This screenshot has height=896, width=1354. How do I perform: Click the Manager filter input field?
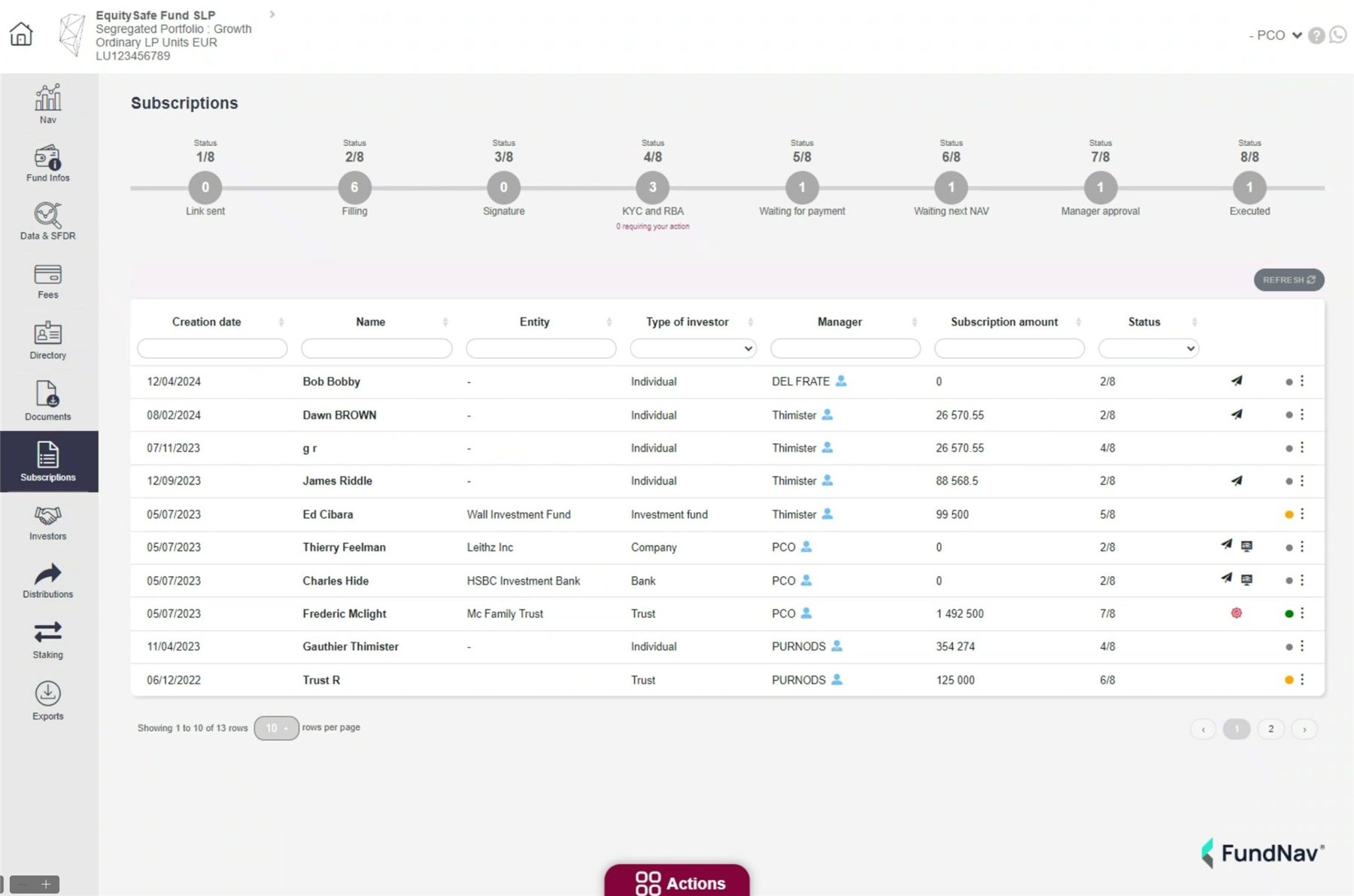[x=845, y=348]
